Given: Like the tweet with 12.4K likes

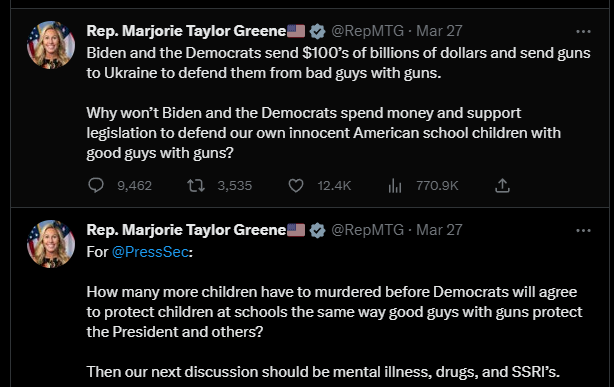Looking at the screenshot, I should tap(296, 185).
